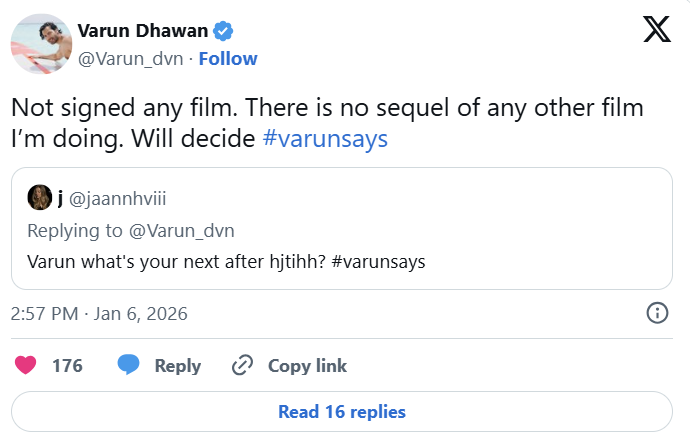The image size is (690, 446).
Task: Open the tweet info circle icon
Action: [x=657, y=313]
